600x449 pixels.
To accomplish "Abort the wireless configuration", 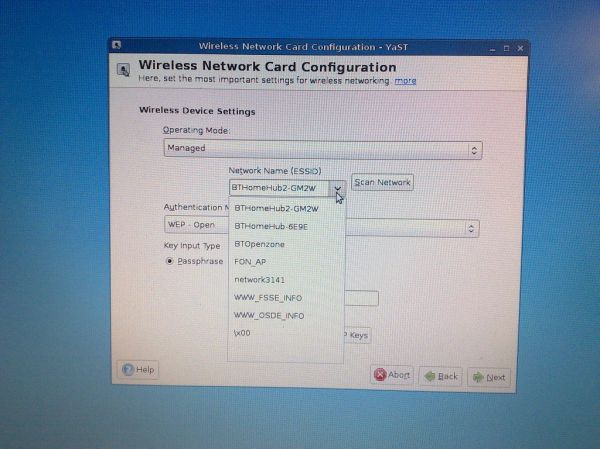I will [392, 375].
